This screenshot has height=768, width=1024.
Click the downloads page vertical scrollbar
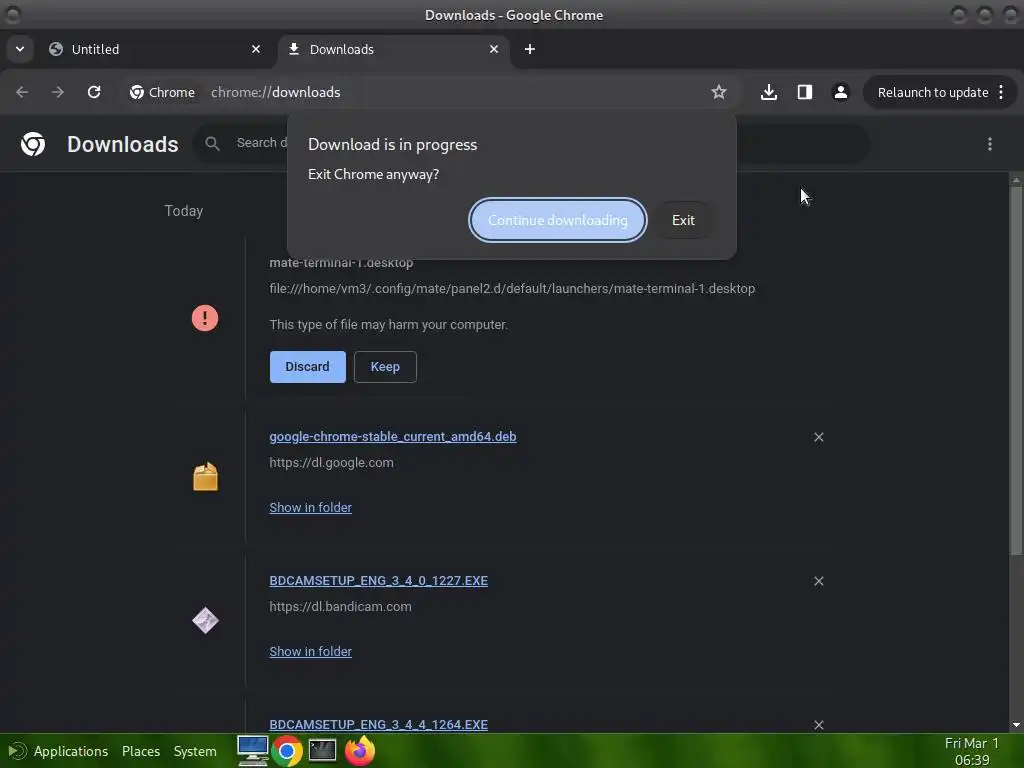coord(1016,371)
